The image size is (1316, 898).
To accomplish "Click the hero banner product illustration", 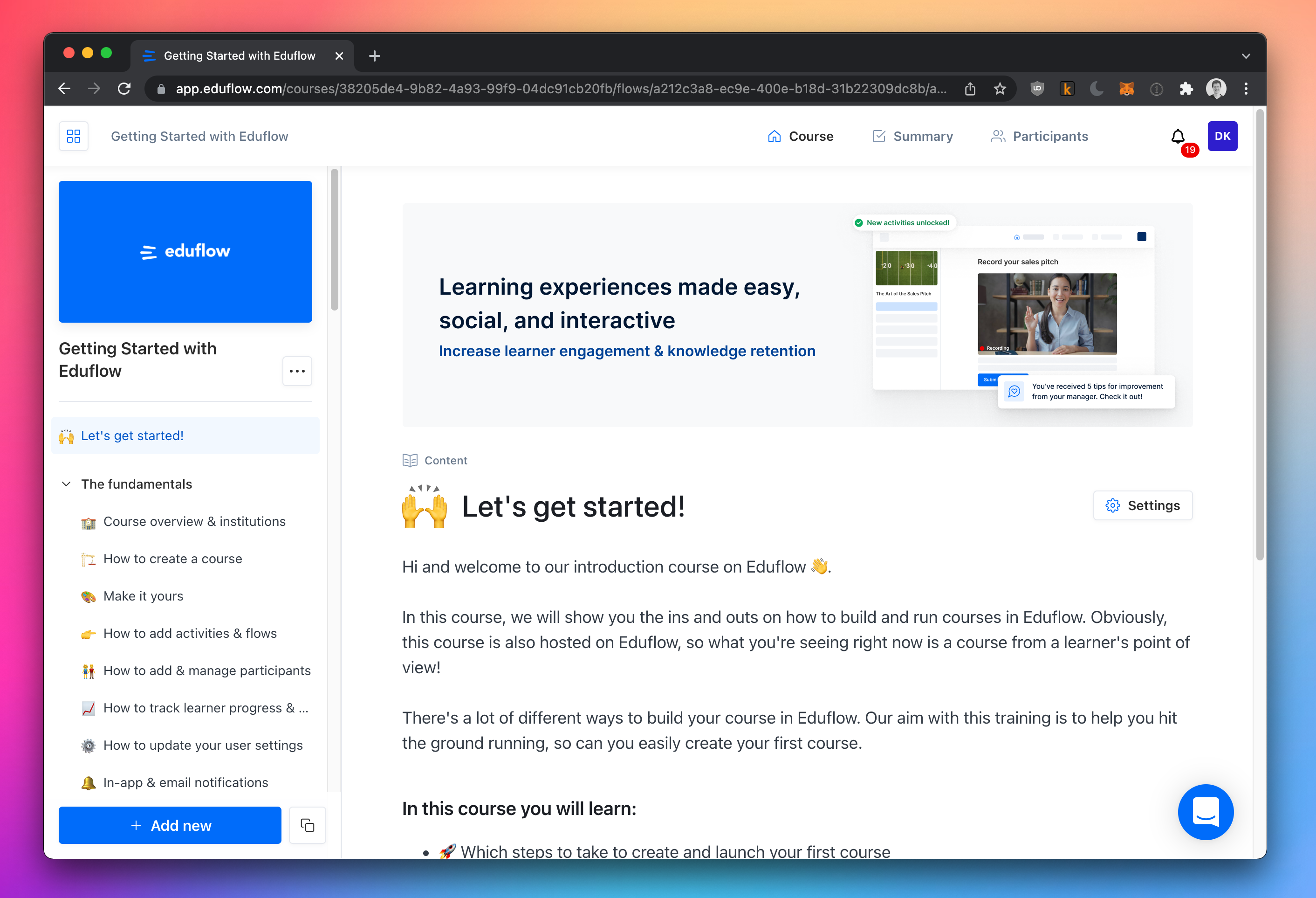I will click(1014, 311).
